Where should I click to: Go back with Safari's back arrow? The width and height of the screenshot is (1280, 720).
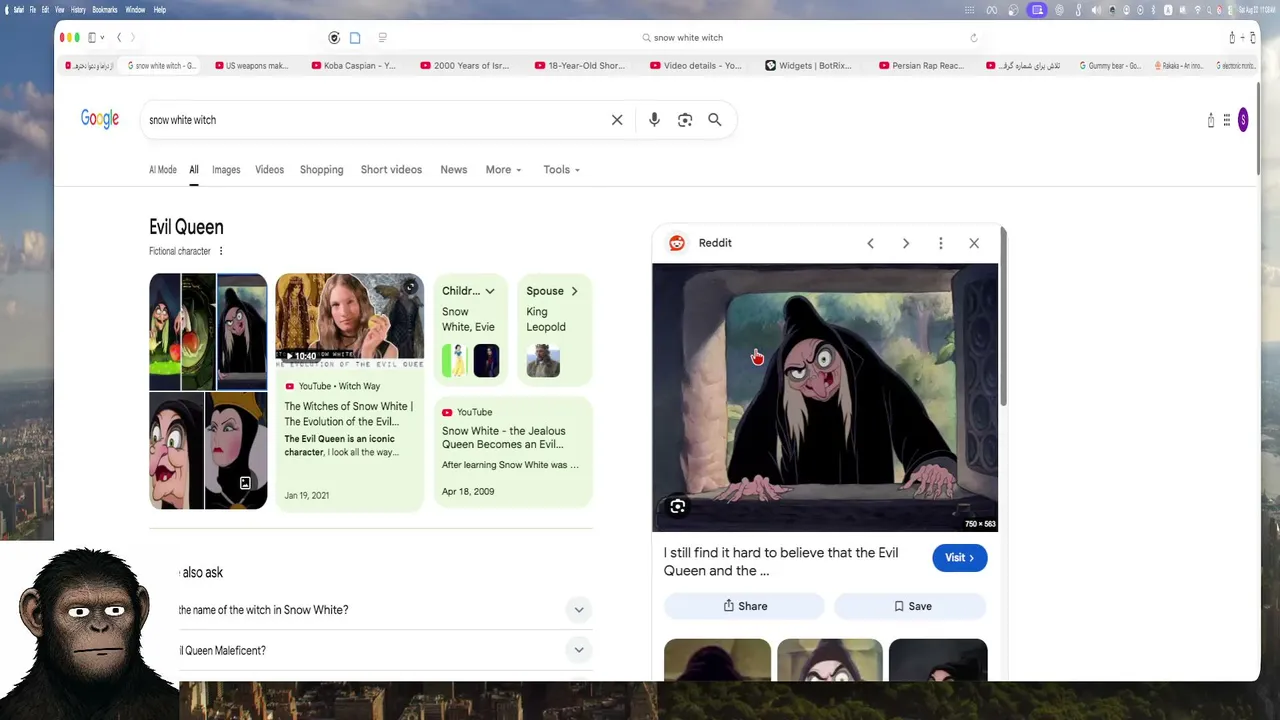click(119, 38)
